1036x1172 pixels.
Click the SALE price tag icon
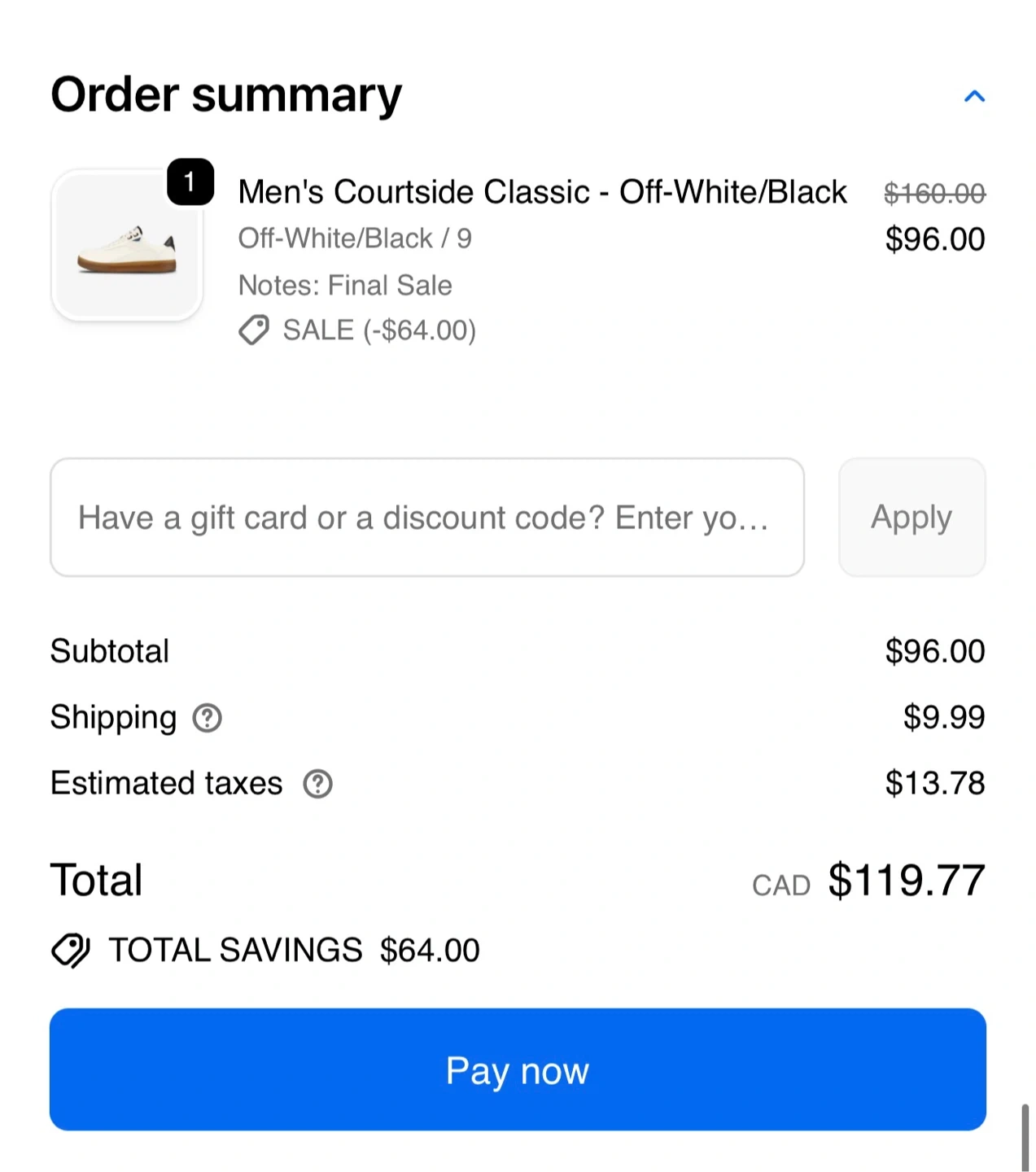(254, 330)
